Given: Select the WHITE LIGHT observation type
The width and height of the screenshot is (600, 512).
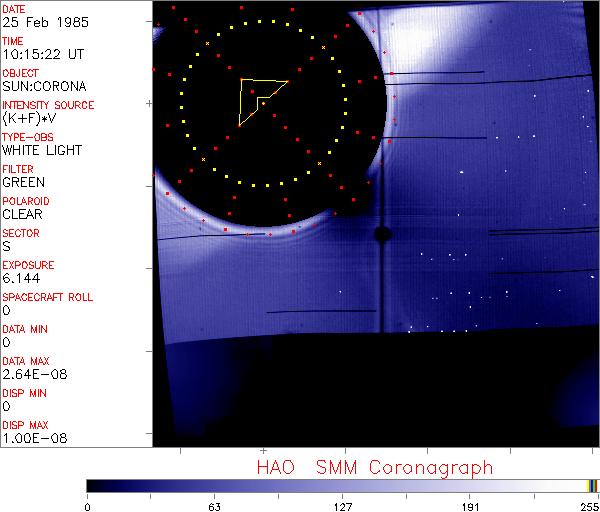Looking at the screenshot, I should pos(42,150).
